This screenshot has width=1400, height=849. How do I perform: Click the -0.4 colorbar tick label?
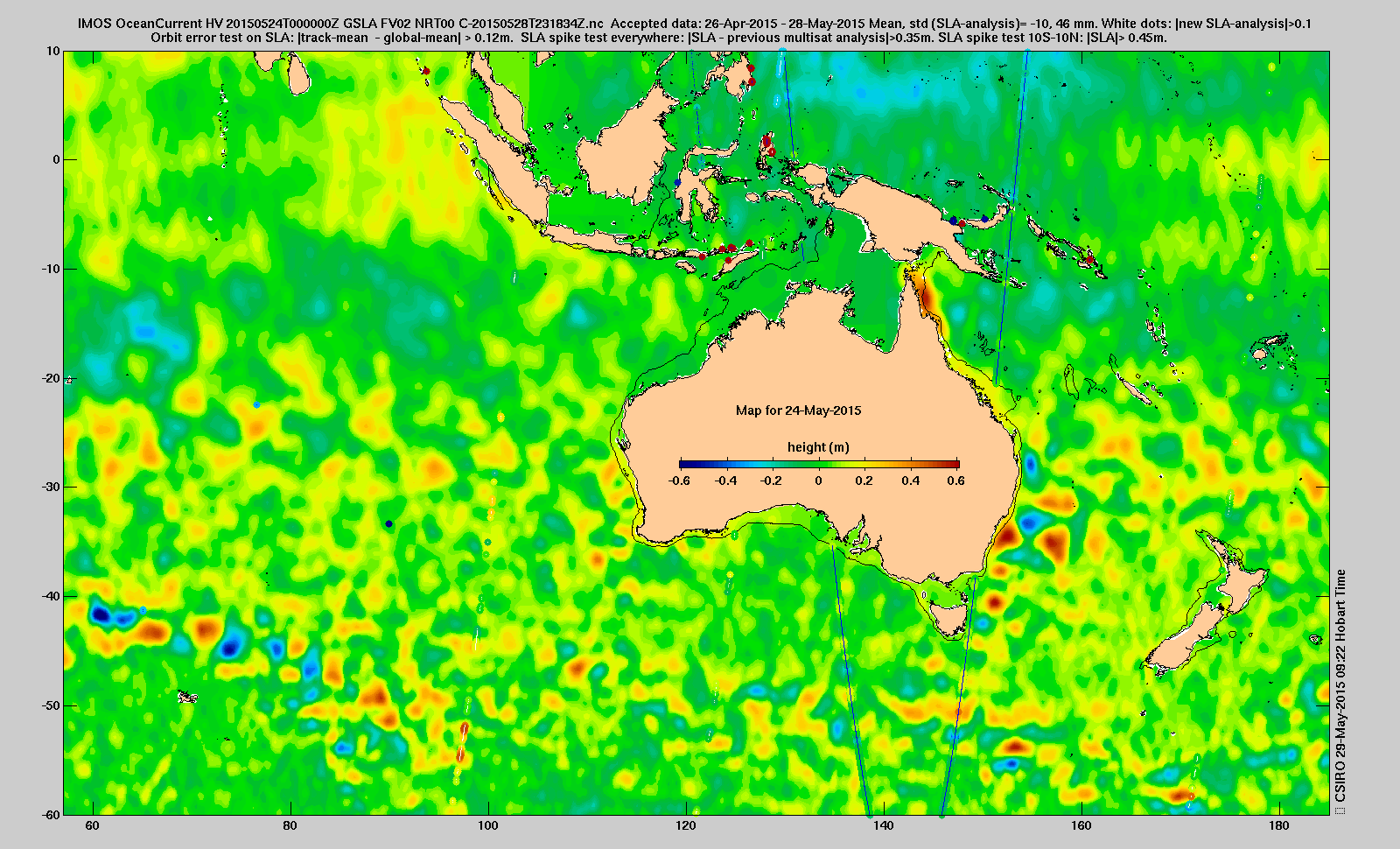coord(725,481)
